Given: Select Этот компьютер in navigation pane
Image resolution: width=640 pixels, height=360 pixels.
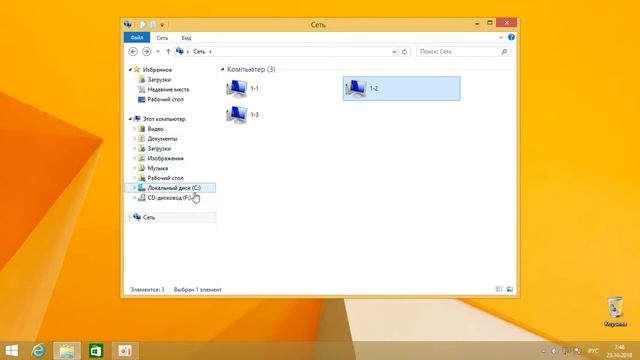Looking at the screenshot, I should click(x=164, y=119).
